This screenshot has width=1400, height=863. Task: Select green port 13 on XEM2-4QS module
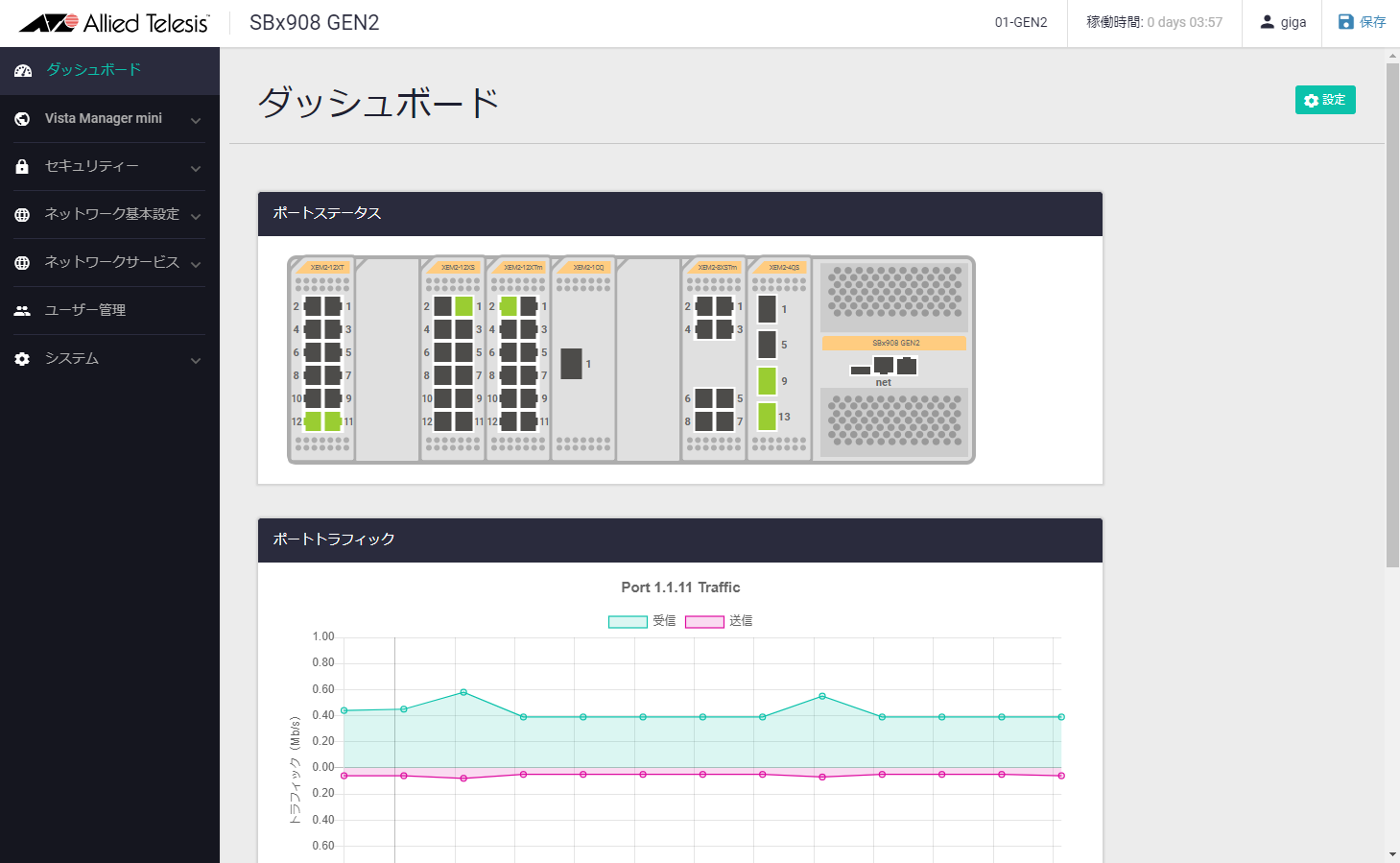[x=767, y=417]
